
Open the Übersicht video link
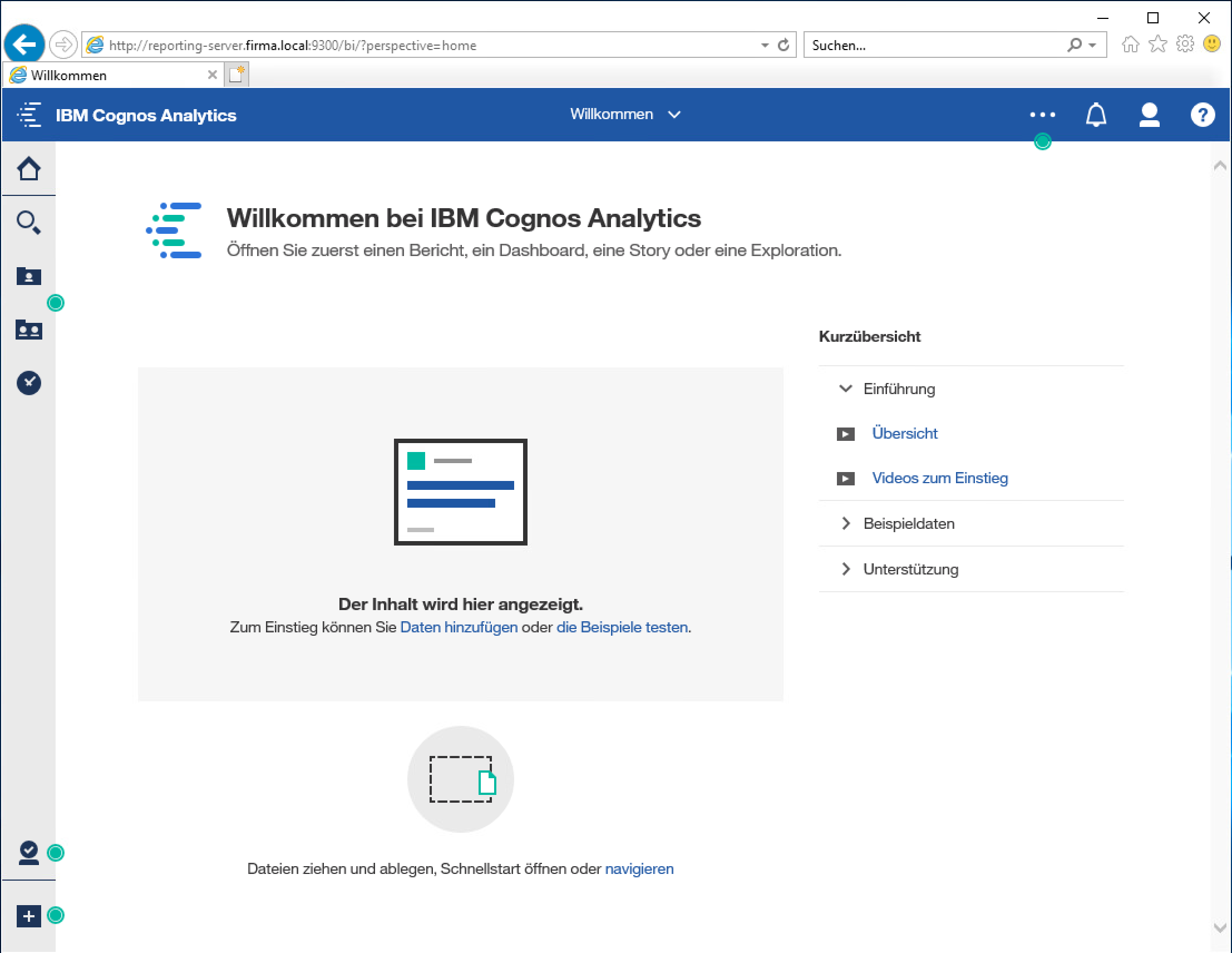click(904, 433)
